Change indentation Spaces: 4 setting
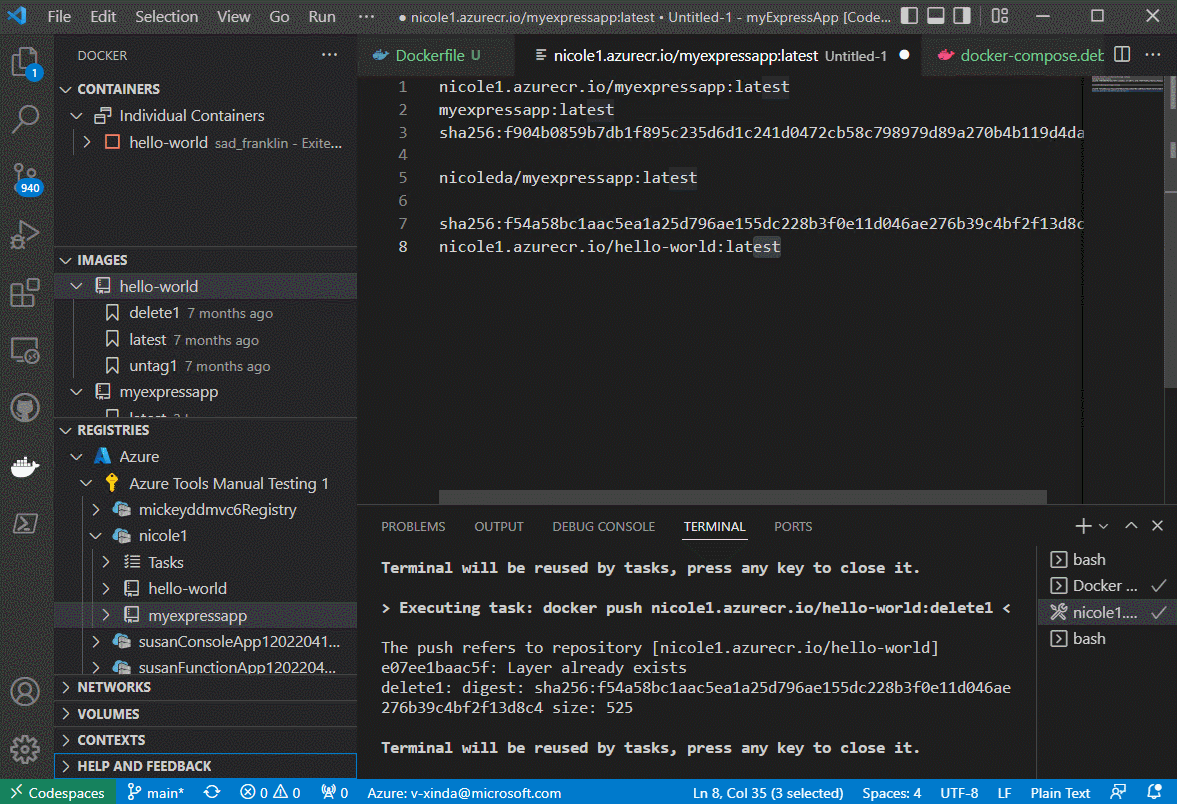 tap(891, 792)
